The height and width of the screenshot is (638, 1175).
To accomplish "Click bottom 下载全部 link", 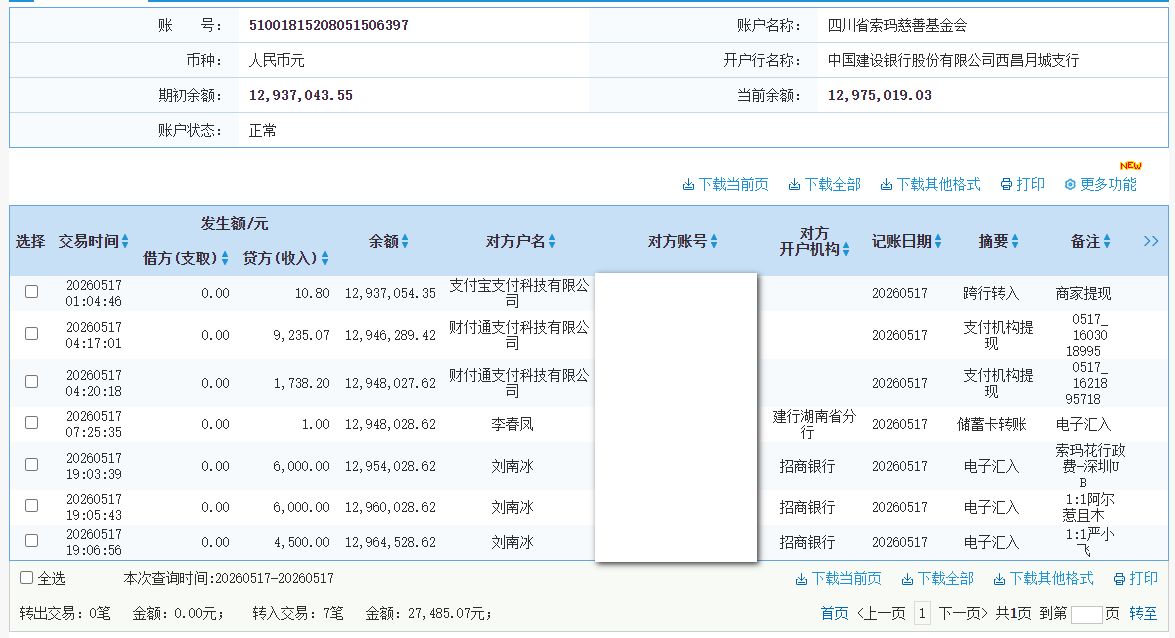I will 946,579.
